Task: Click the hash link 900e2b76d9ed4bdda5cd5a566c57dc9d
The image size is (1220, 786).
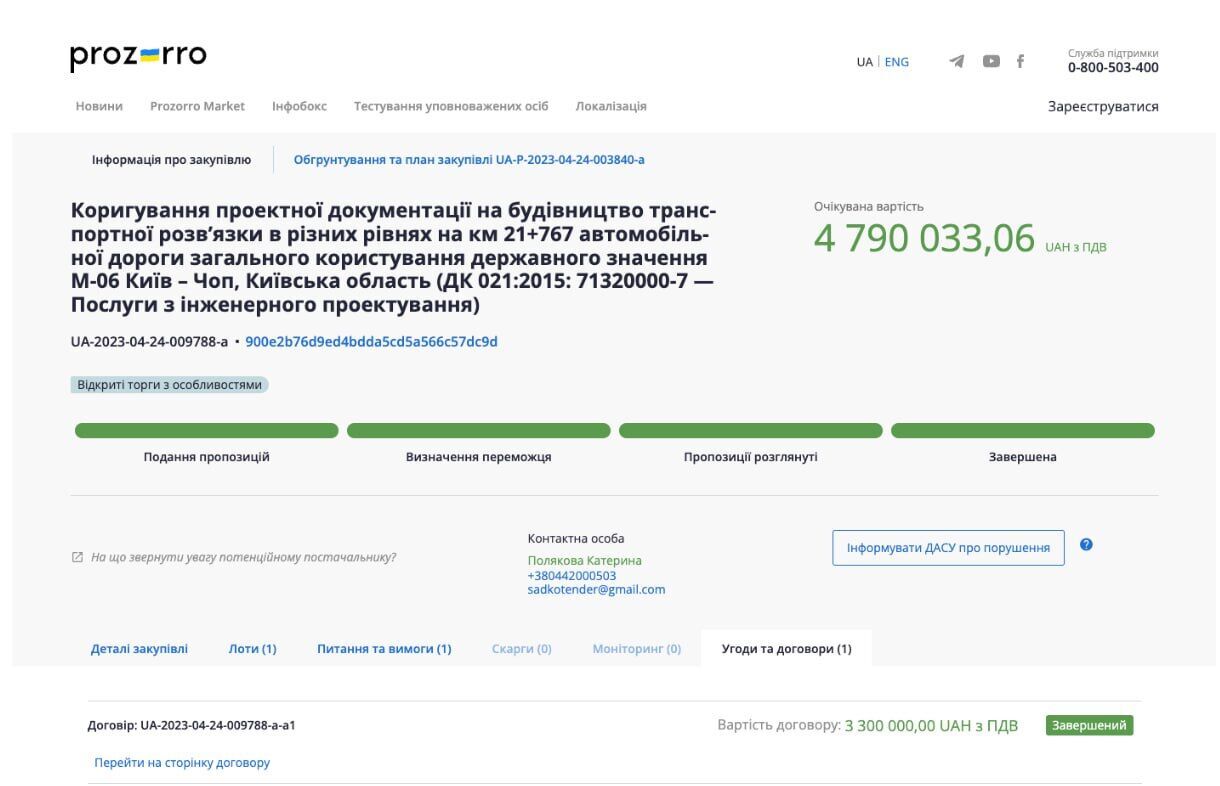Action: click(x=371, y=342)
